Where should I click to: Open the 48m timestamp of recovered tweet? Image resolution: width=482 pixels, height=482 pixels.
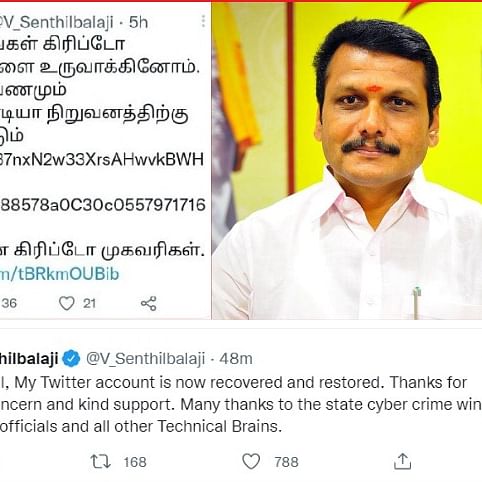pos(236,359)
